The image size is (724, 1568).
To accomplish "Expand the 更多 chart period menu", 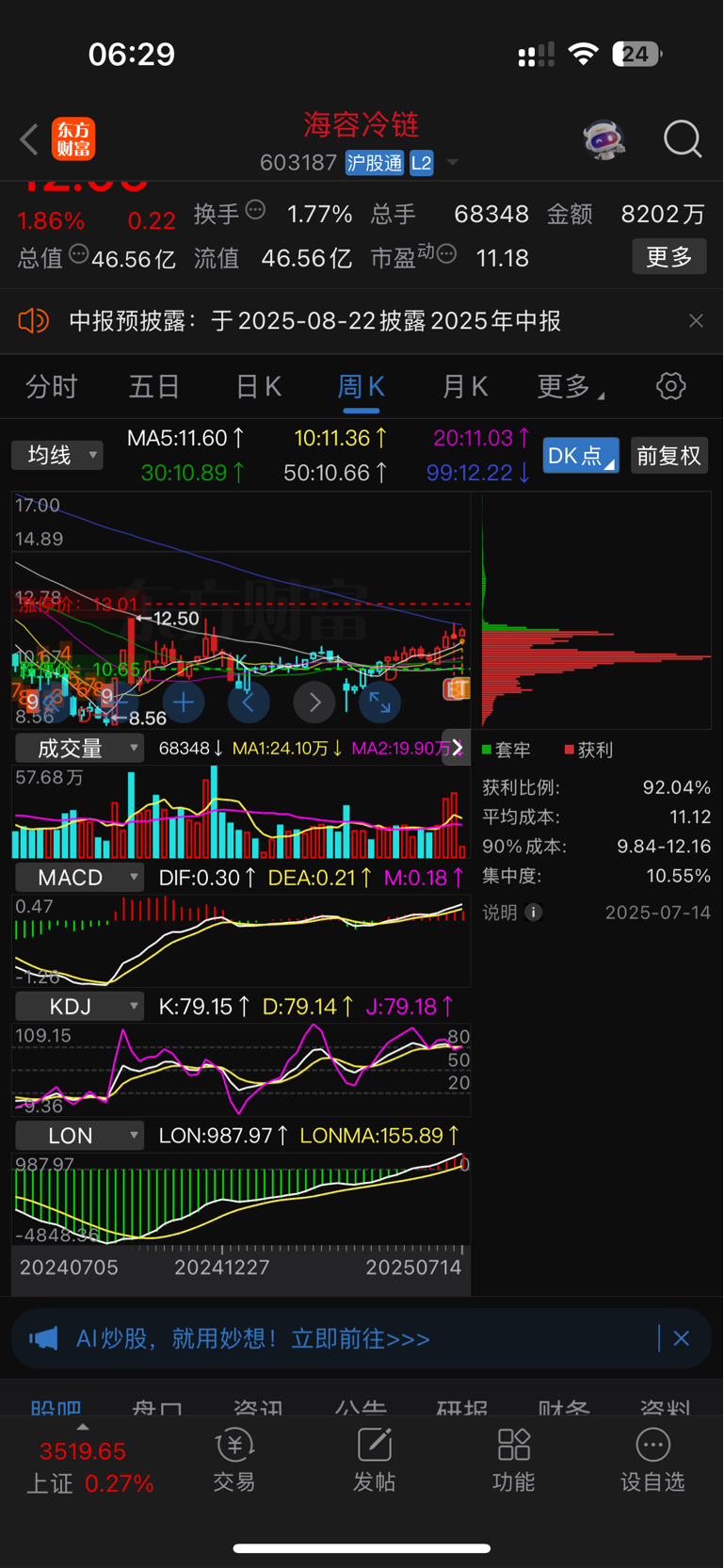I will point(570,386).
